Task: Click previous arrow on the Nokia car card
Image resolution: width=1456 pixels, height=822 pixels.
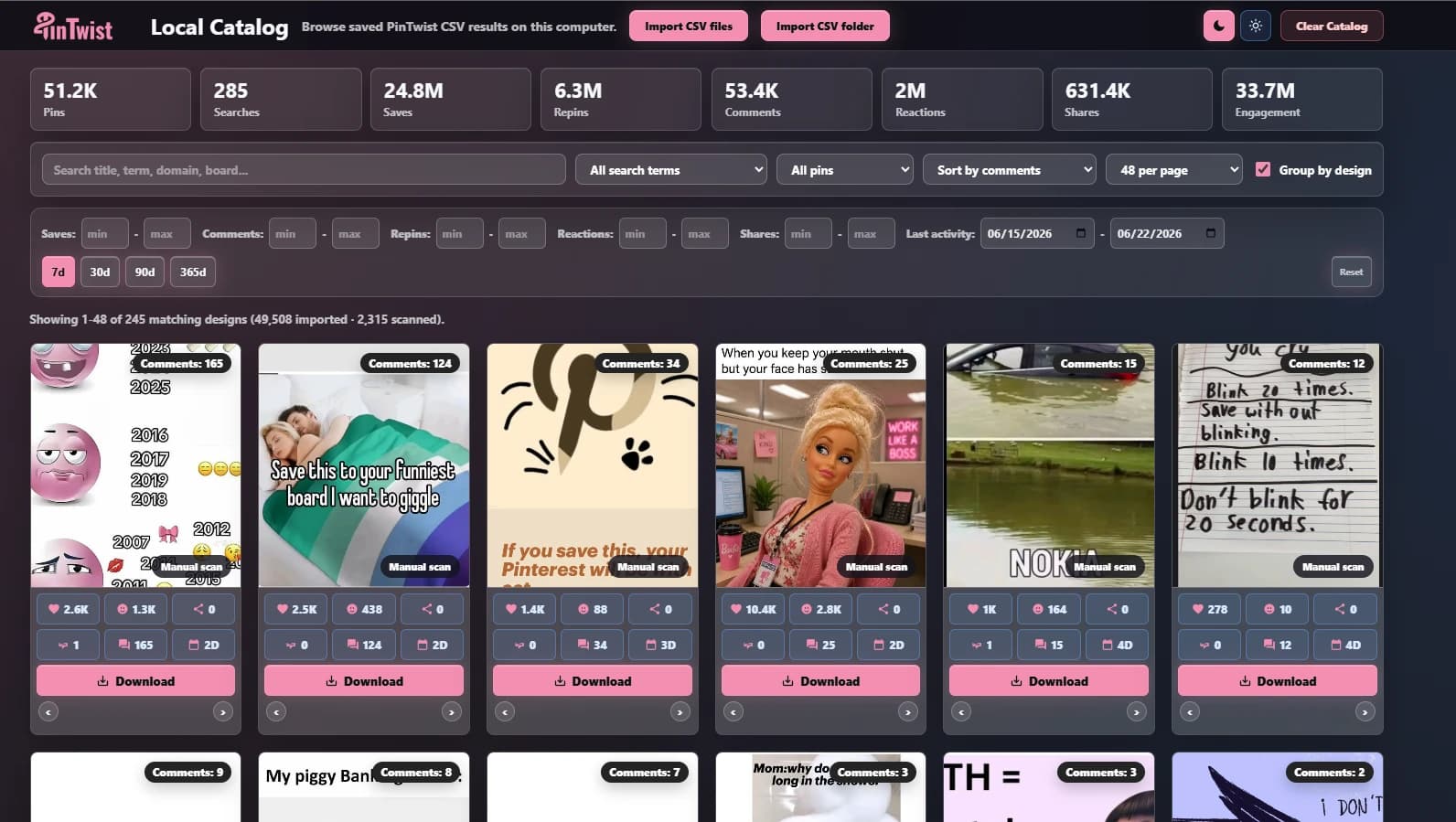Action: point(961,711)
